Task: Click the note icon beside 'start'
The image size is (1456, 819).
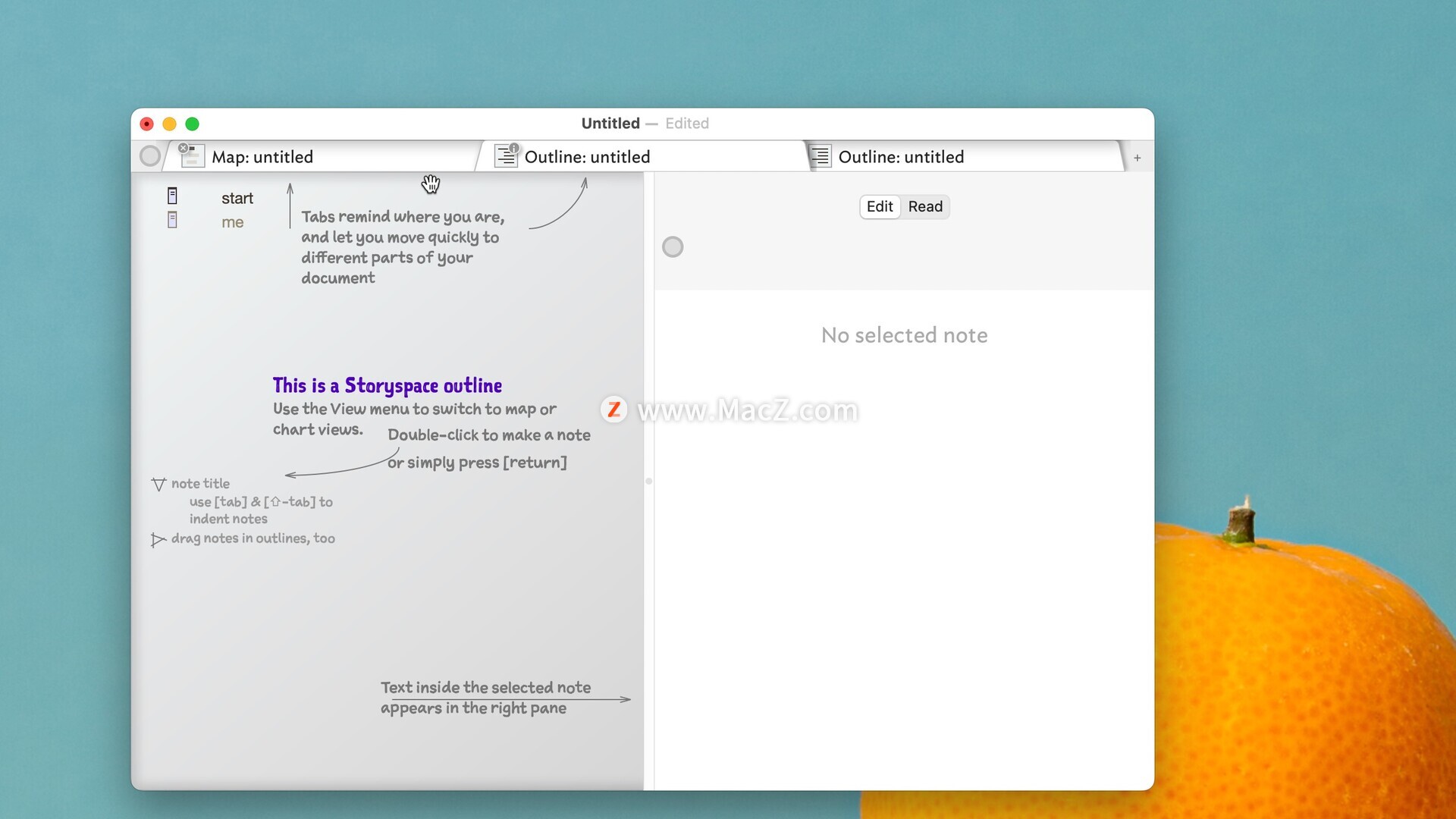Action: click(172, 196)
